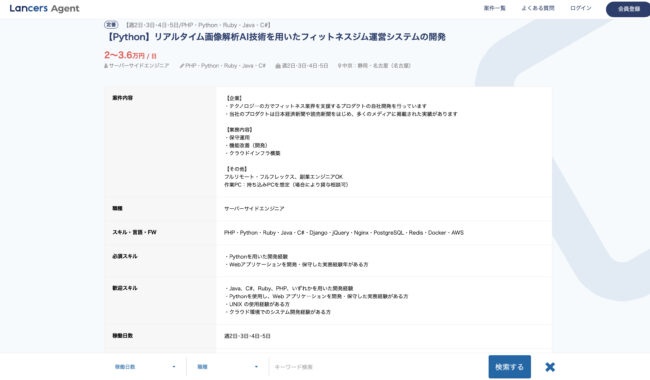The height and width of the screenshot is (380, 650).
Task: Click the フルリモート・フルフレックス line
Action: tap(284, 177)
